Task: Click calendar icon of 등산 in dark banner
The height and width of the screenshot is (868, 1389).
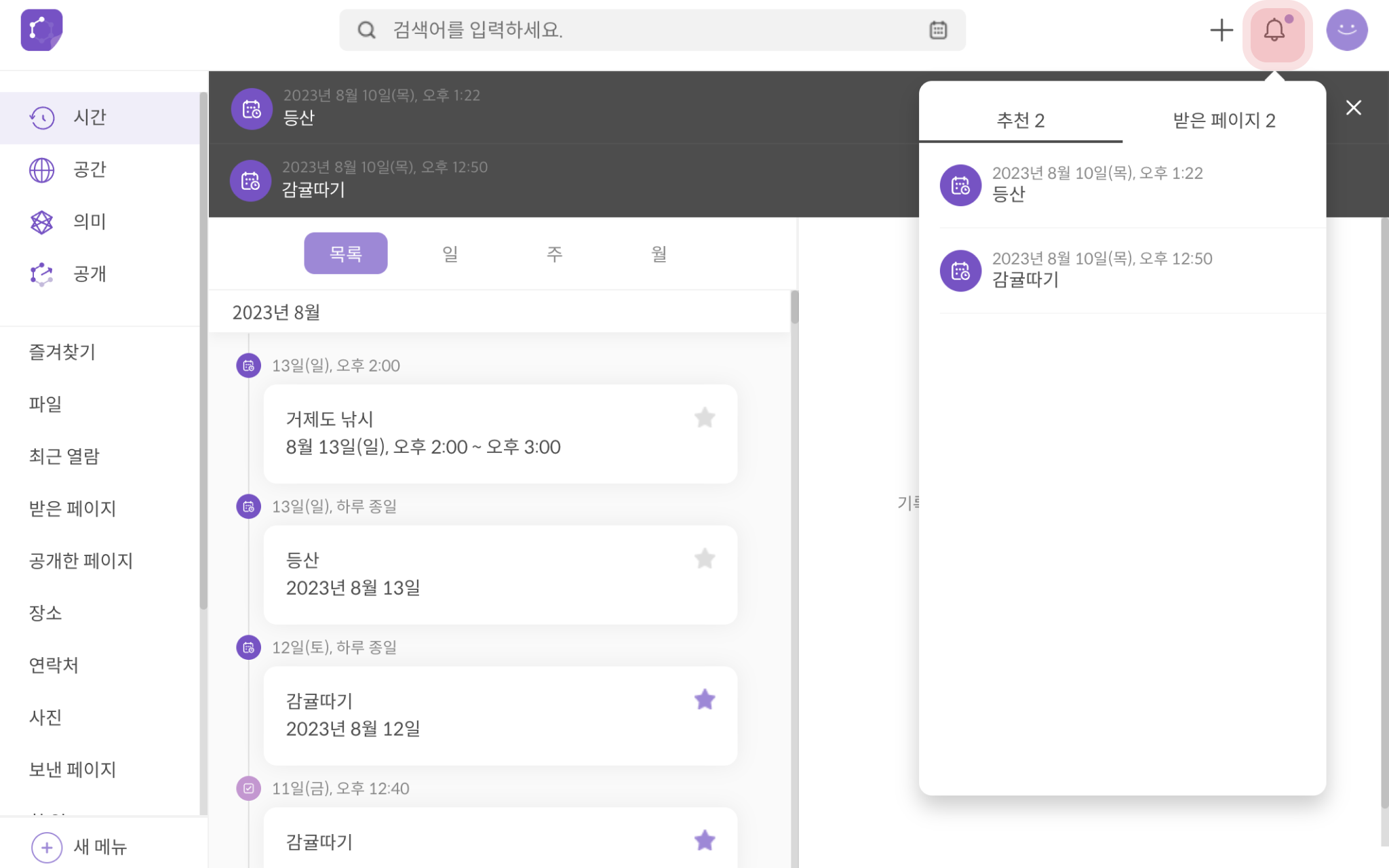Action: tap(252, 108)
